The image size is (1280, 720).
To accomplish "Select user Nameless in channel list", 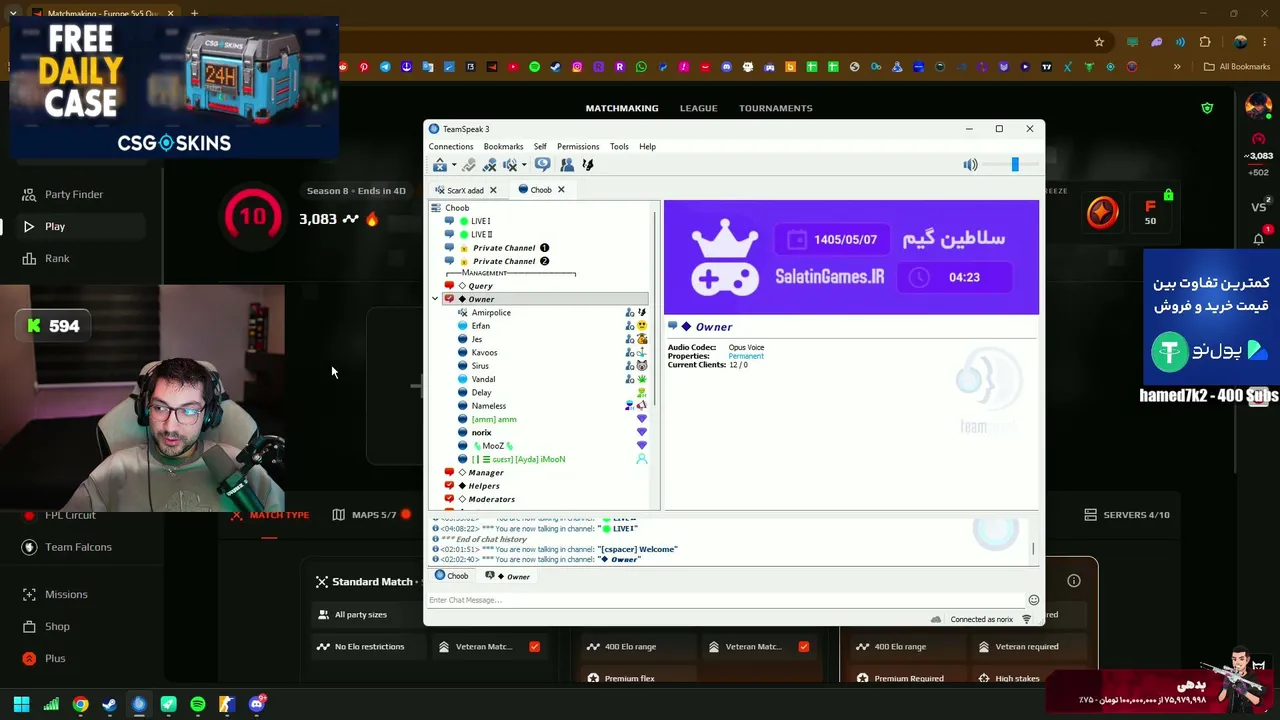I will point(488,406).
